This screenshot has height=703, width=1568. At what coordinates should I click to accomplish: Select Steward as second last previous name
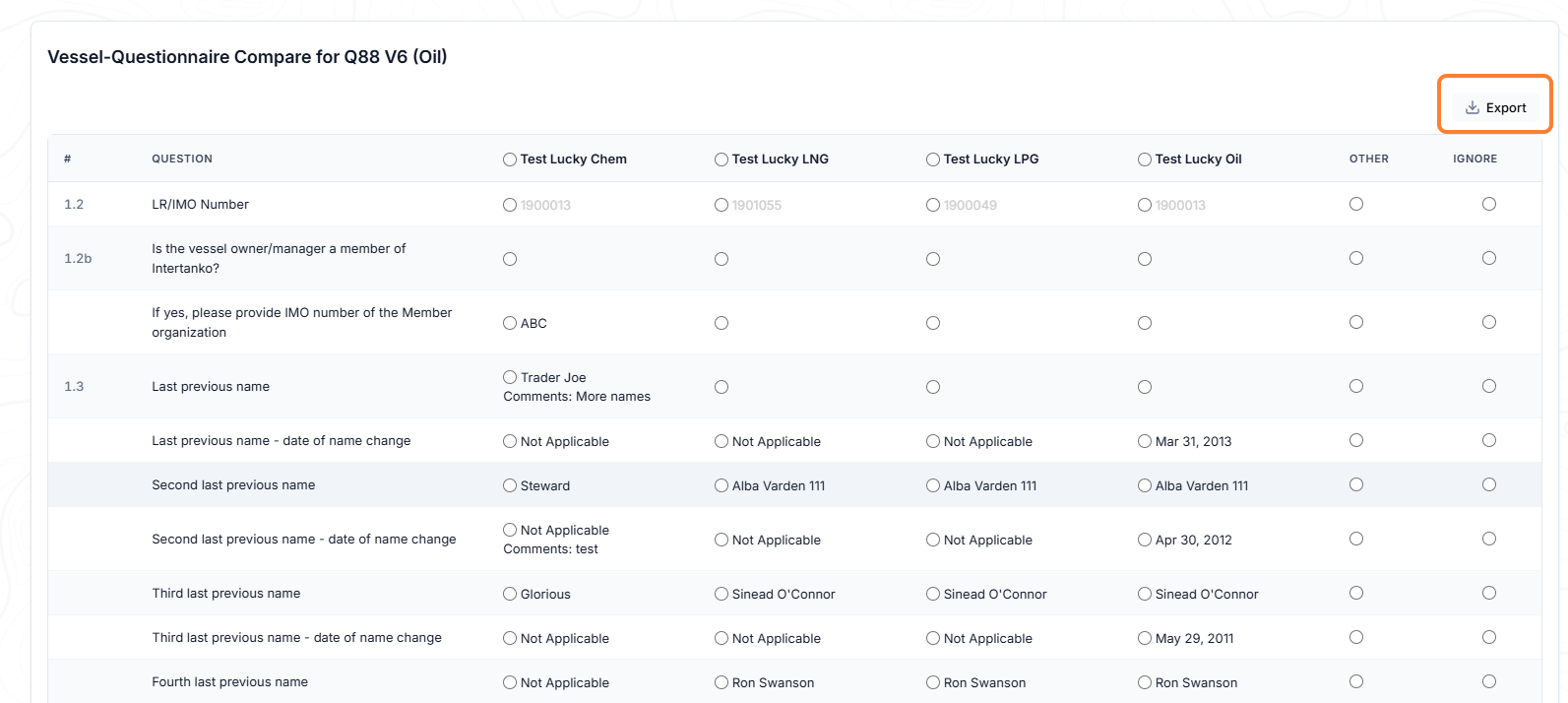point(510,485)
